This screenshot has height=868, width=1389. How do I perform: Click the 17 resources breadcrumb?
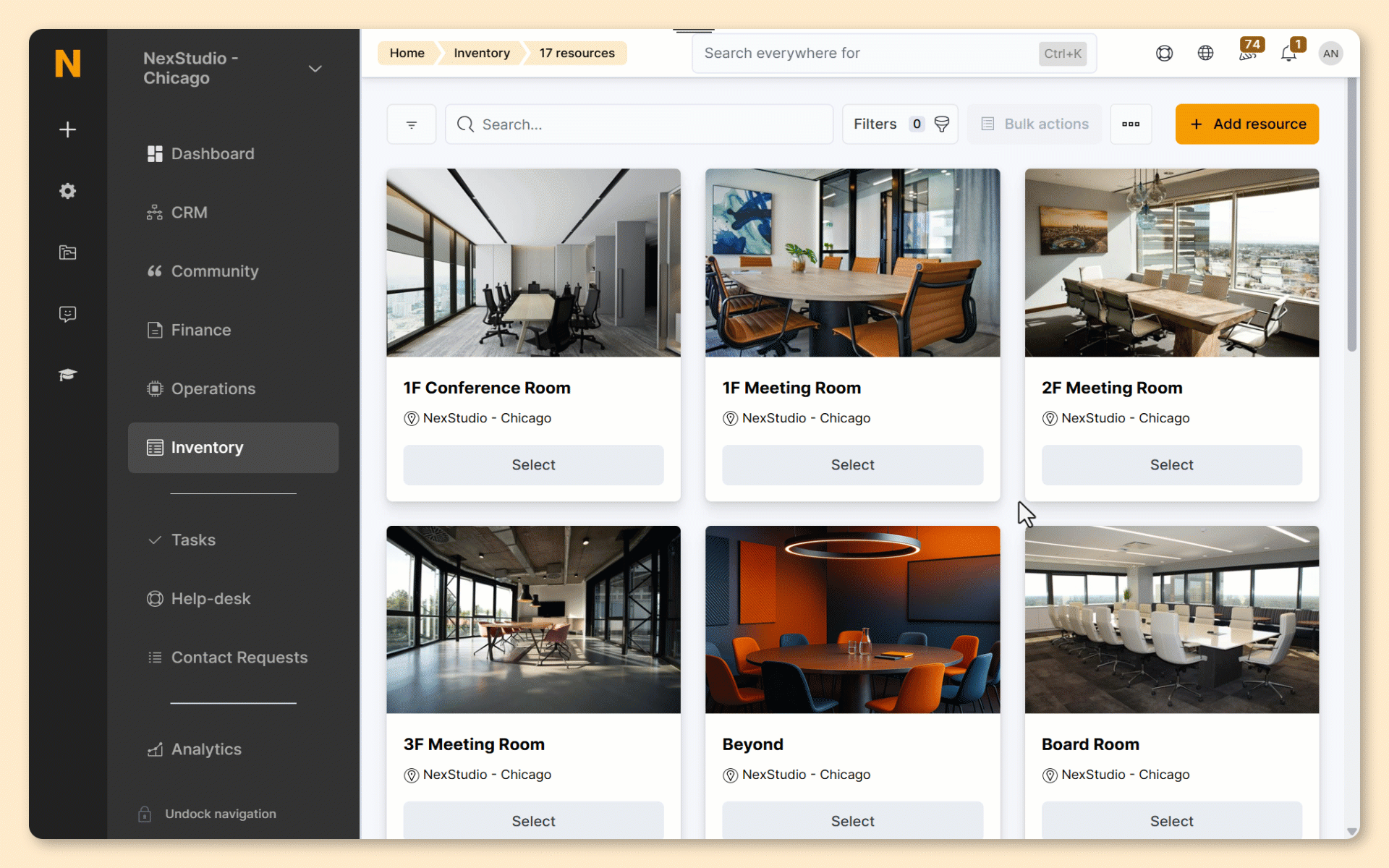pyautogui.click(x=577, y=53)
